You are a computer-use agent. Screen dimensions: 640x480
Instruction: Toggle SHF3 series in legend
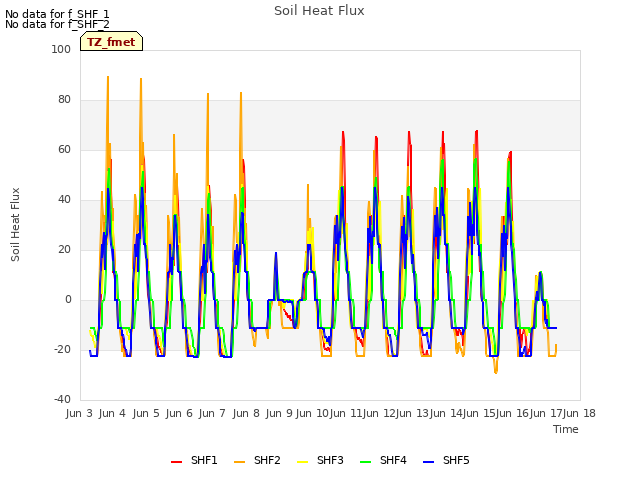tap(320, 460)
